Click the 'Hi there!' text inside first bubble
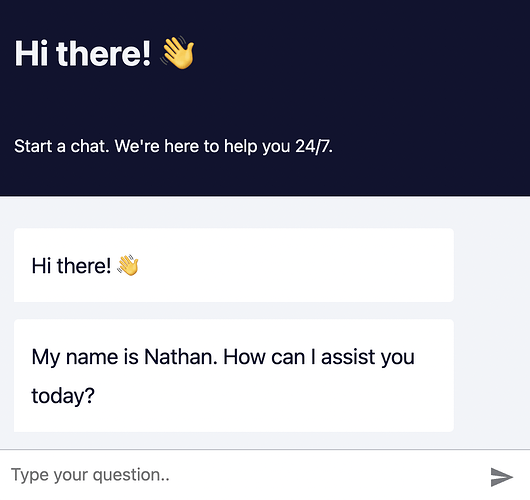530x500 pixels. 71,266
